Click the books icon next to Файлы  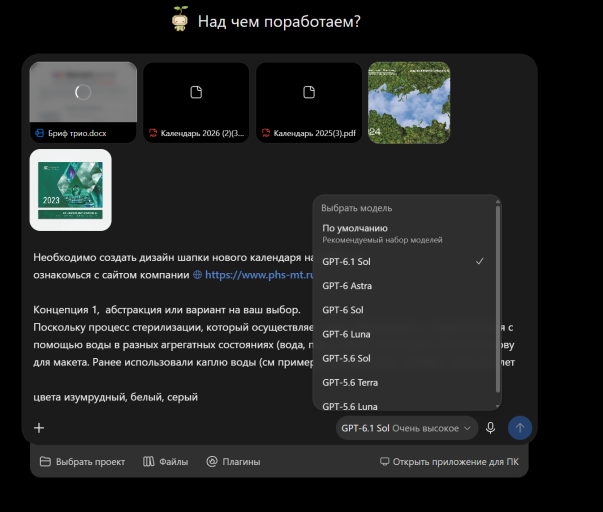coord(148,461)
